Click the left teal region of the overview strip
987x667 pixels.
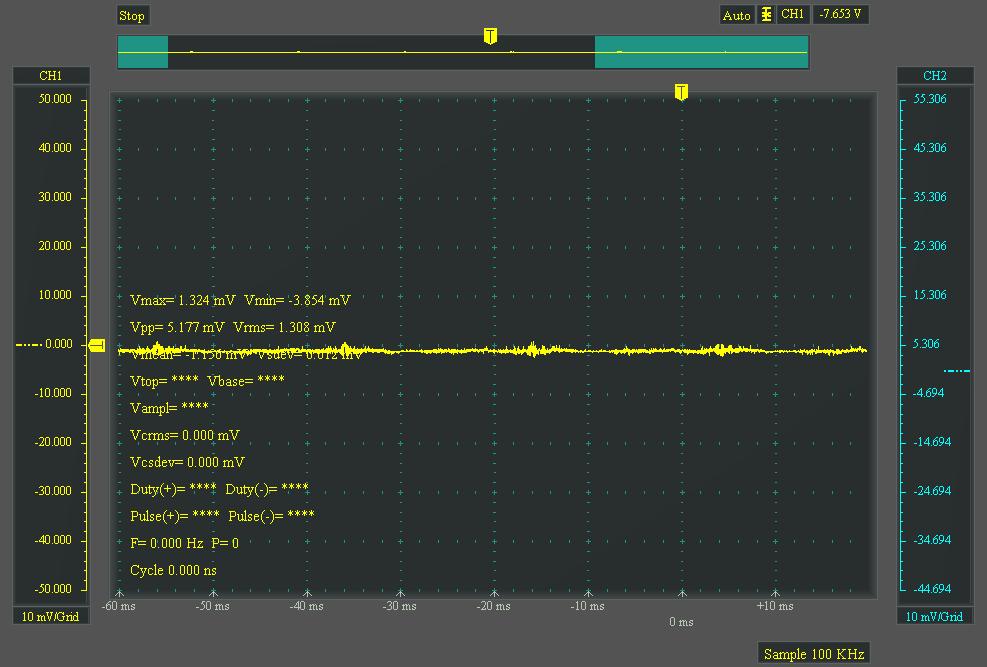click(142, 52)
